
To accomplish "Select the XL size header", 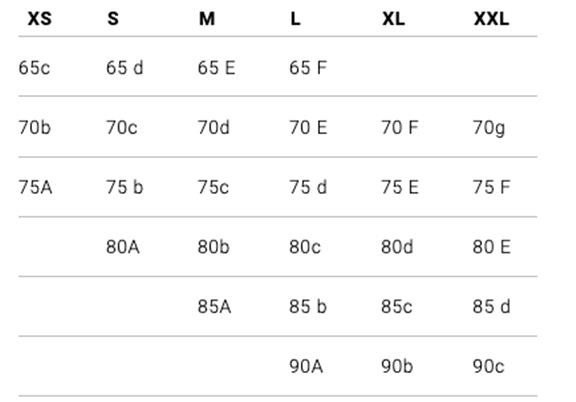I will pos(393,19).
